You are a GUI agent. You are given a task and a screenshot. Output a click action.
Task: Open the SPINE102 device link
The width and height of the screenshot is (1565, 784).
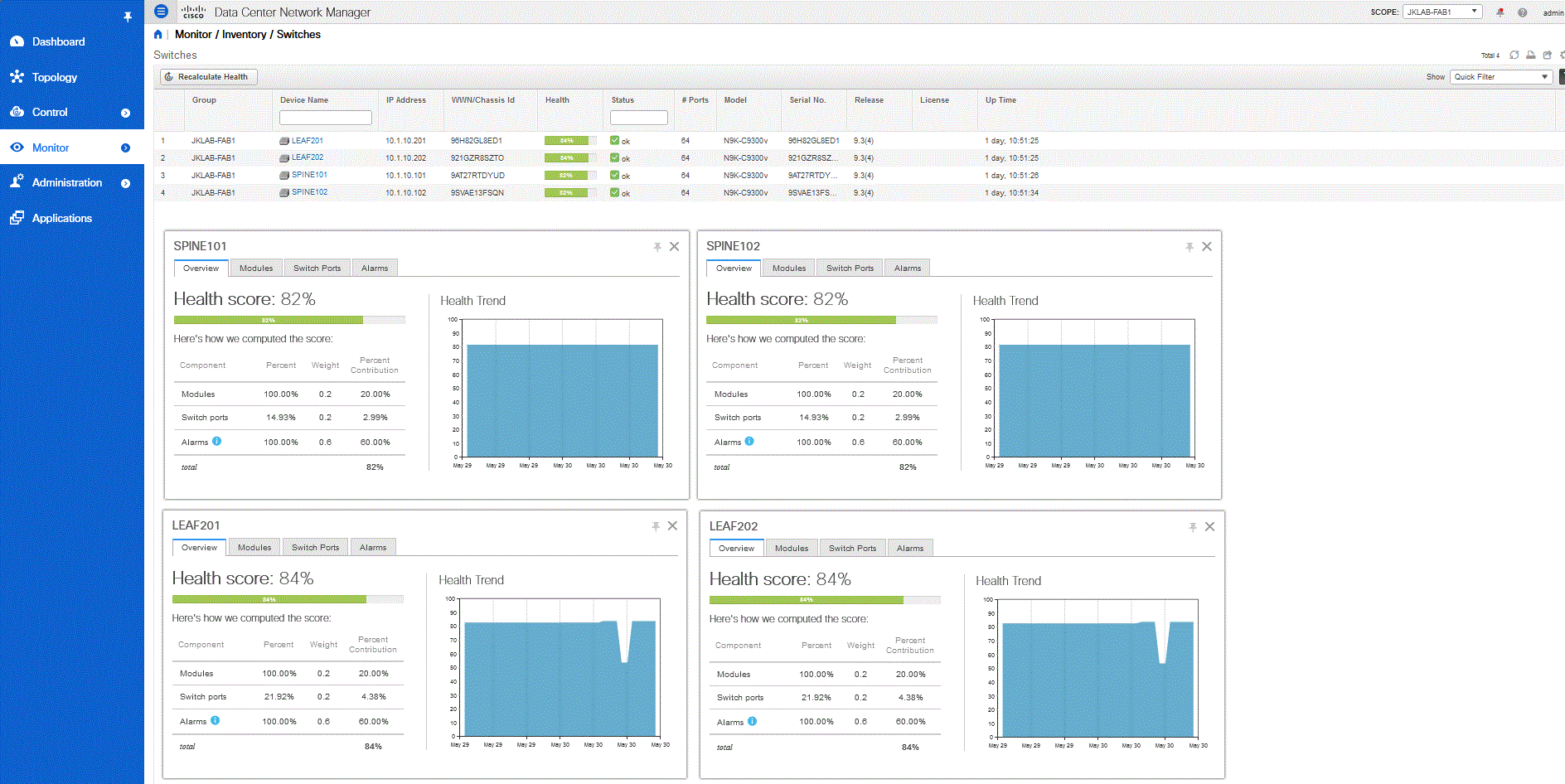[309, 192]
